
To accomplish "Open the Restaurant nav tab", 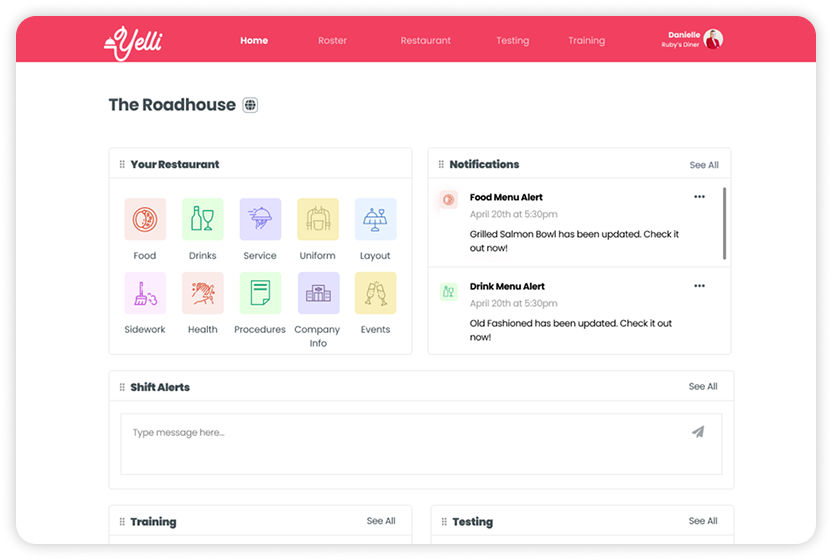I will 426,40.
